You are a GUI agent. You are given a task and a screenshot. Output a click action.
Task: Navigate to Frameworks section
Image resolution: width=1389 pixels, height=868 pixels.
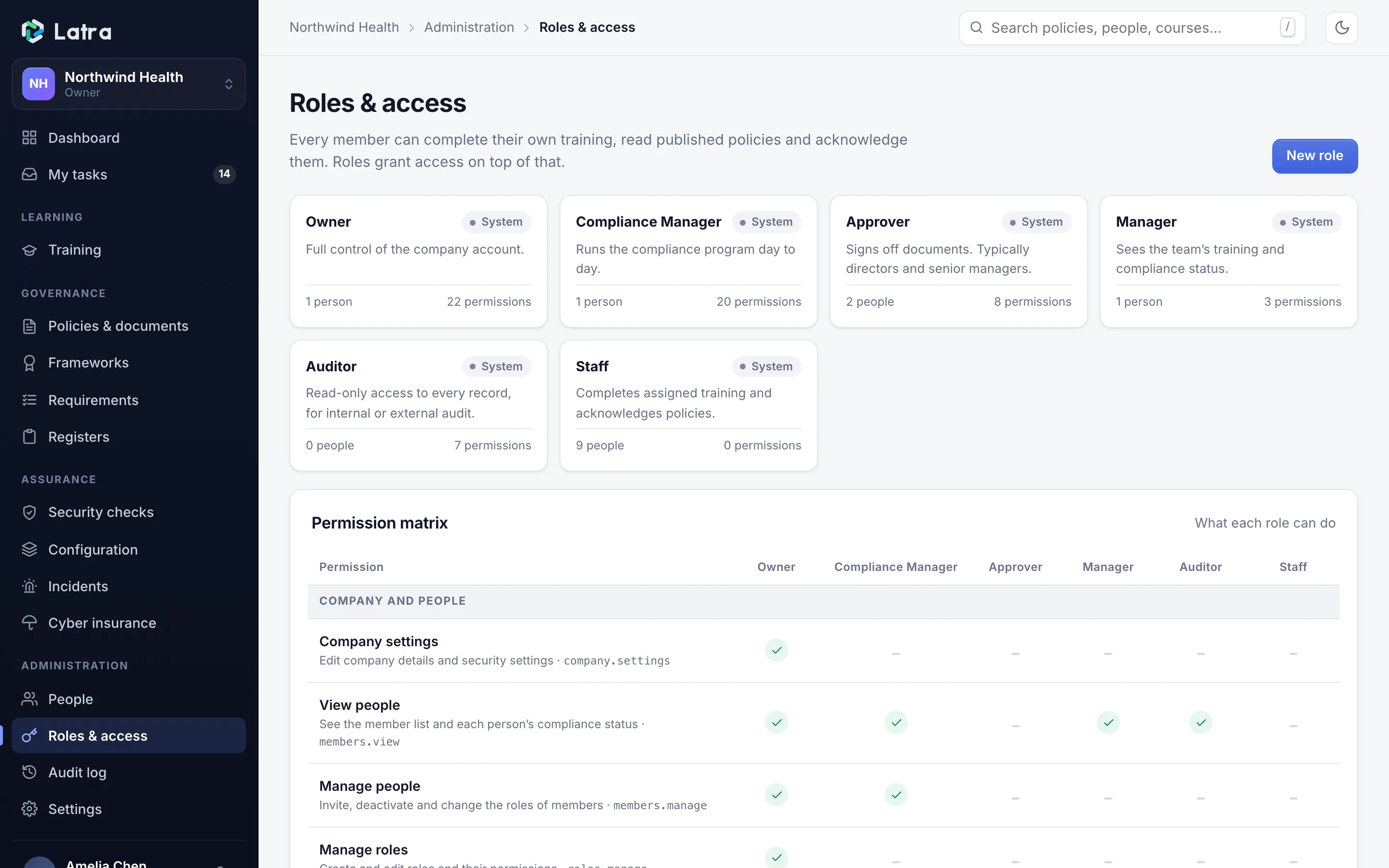[x=129, y=363]
